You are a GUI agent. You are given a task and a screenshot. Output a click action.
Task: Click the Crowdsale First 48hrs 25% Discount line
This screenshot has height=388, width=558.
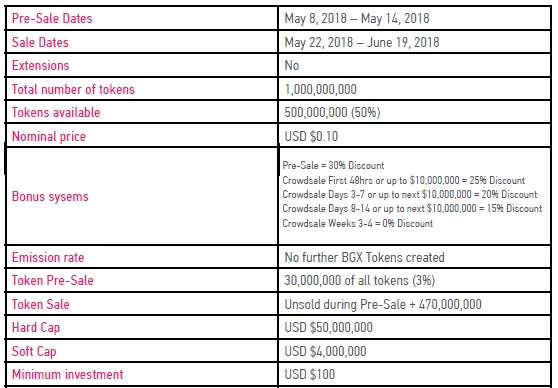(x=404, y=180)
